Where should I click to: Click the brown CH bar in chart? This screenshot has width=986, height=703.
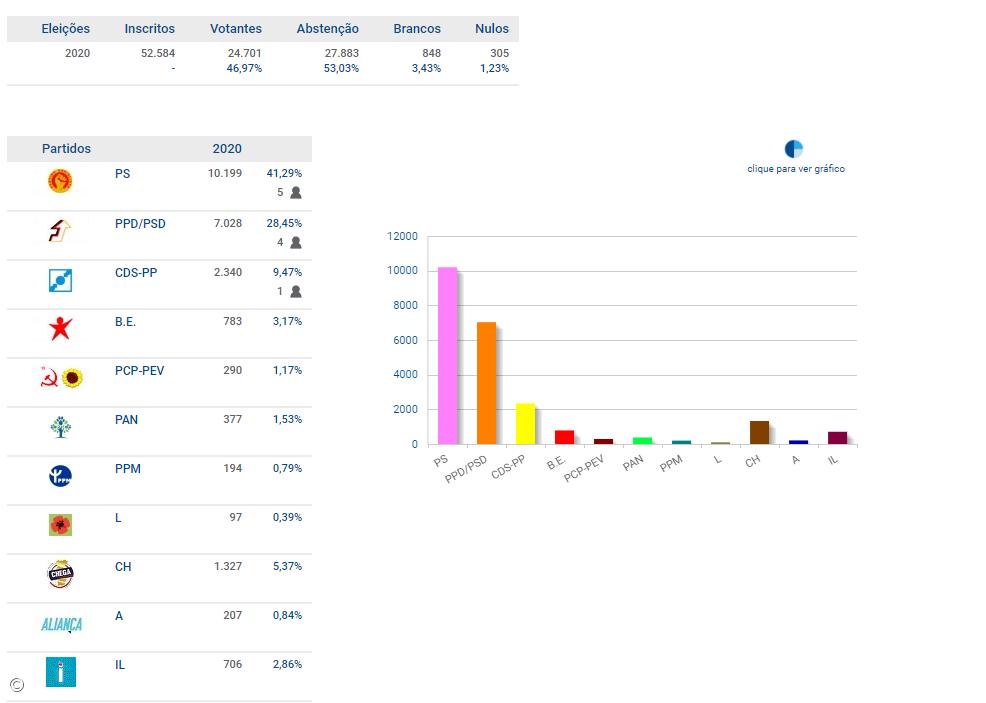(x=759, y=432)
